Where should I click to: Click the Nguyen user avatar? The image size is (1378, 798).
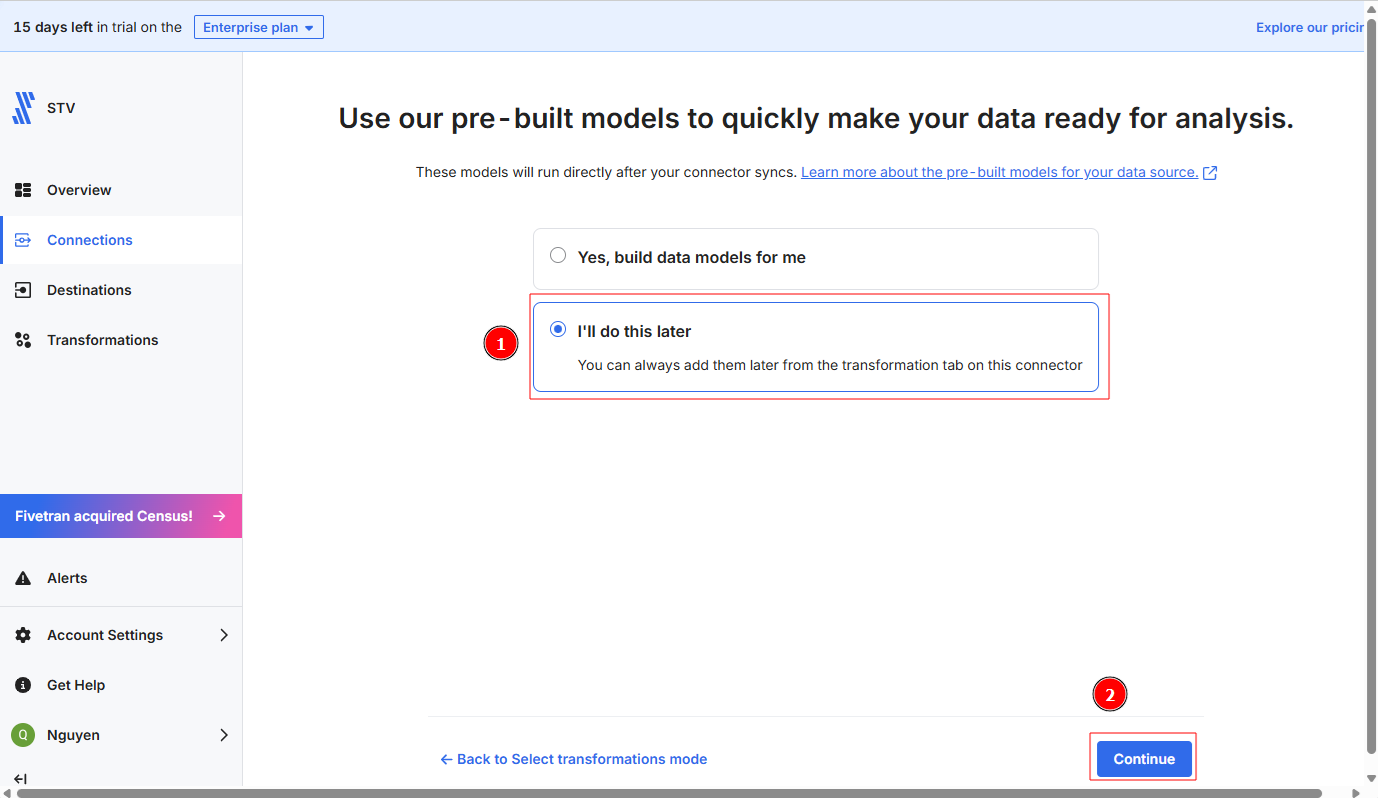[22, 735]
